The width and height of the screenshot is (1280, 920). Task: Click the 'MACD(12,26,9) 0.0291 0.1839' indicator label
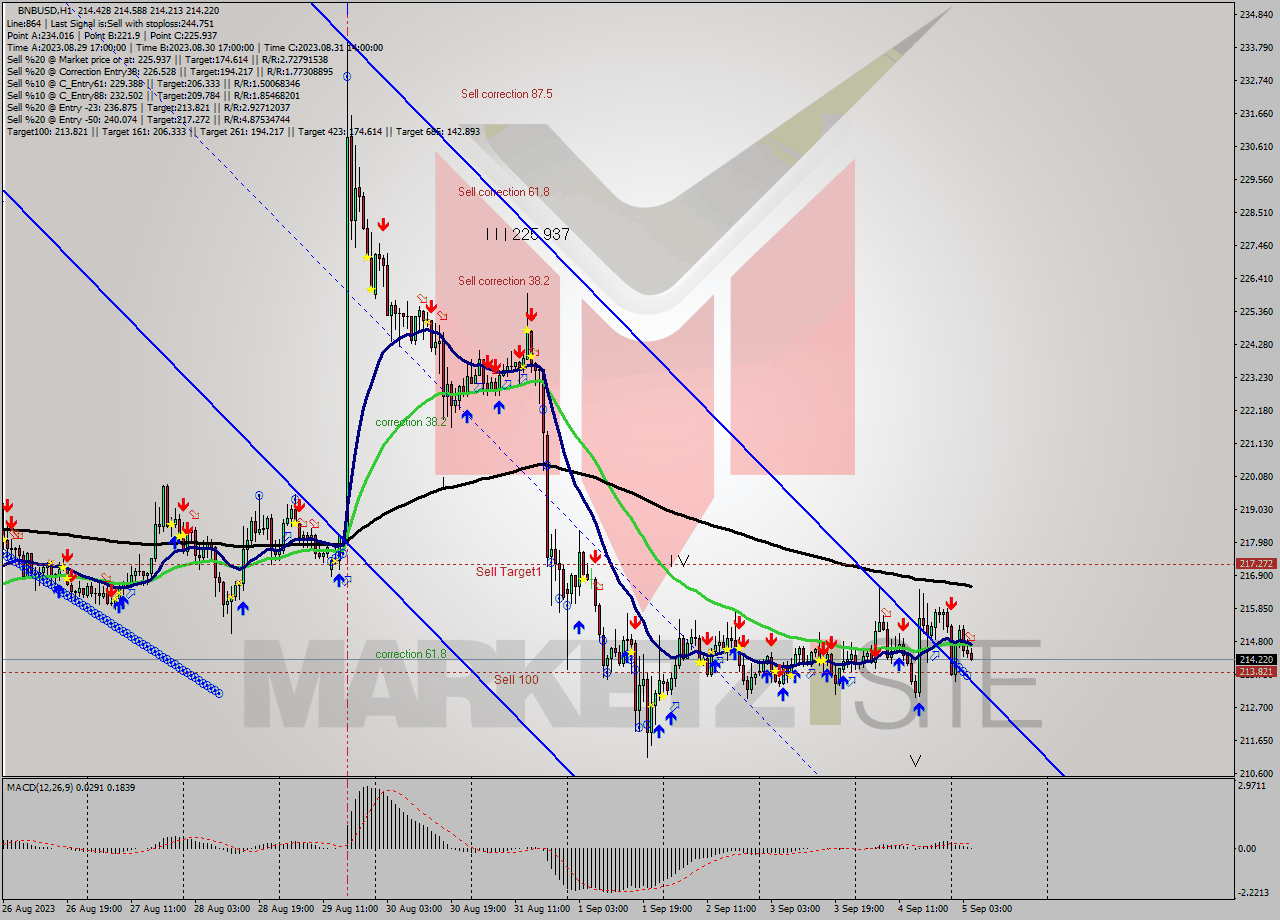pyautogui.click(x=69, y=788)
